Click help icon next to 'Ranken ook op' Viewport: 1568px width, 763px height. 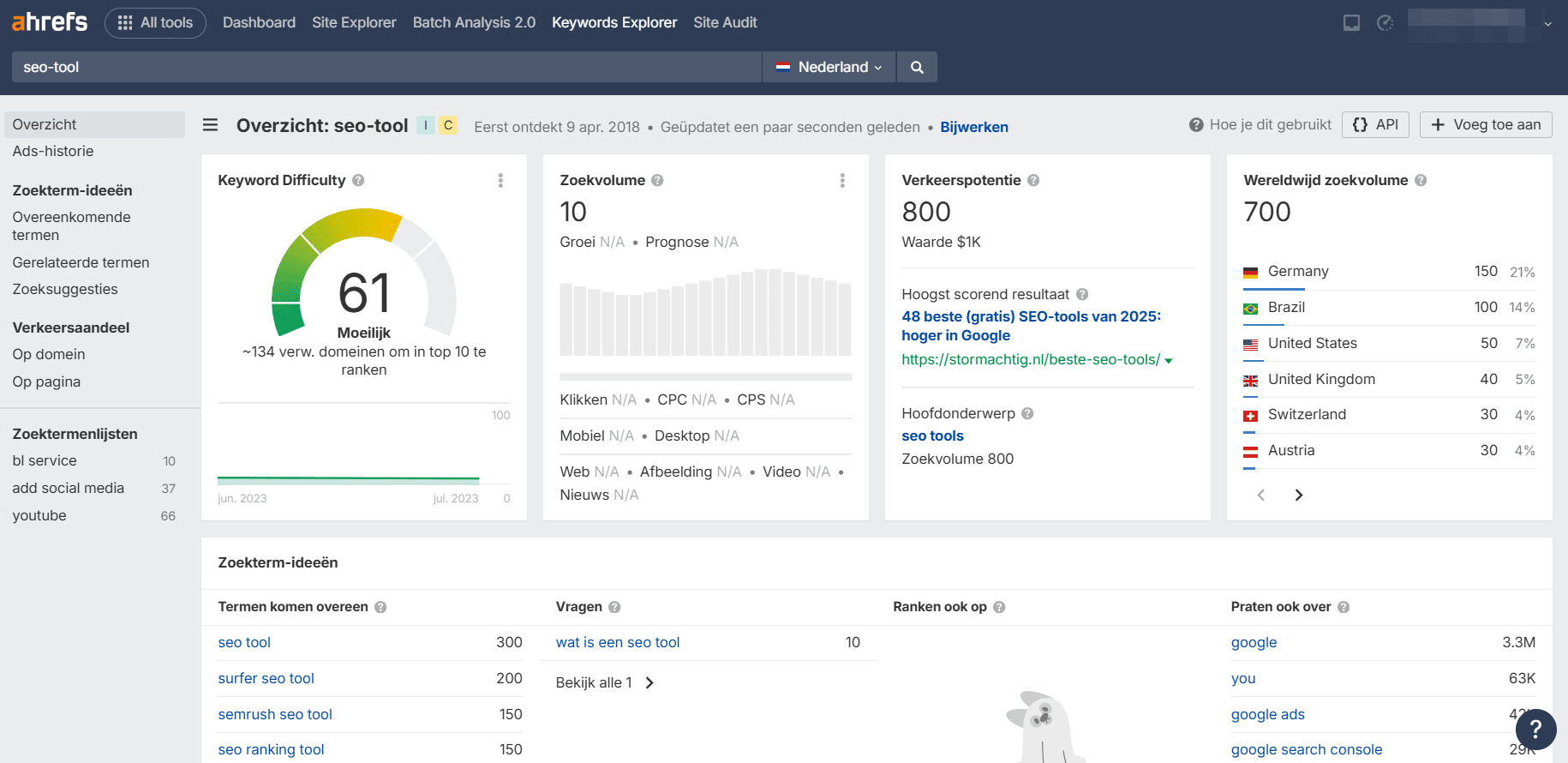(x=999, y=607)
